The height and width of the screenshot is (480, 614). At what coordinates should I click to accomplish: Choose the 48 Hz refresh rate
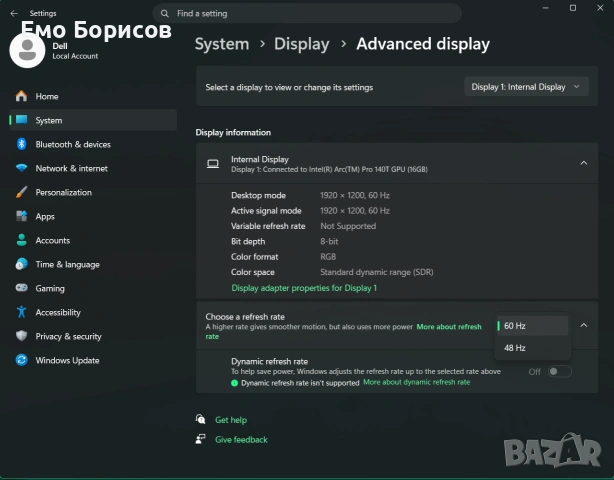coord(533,348)
